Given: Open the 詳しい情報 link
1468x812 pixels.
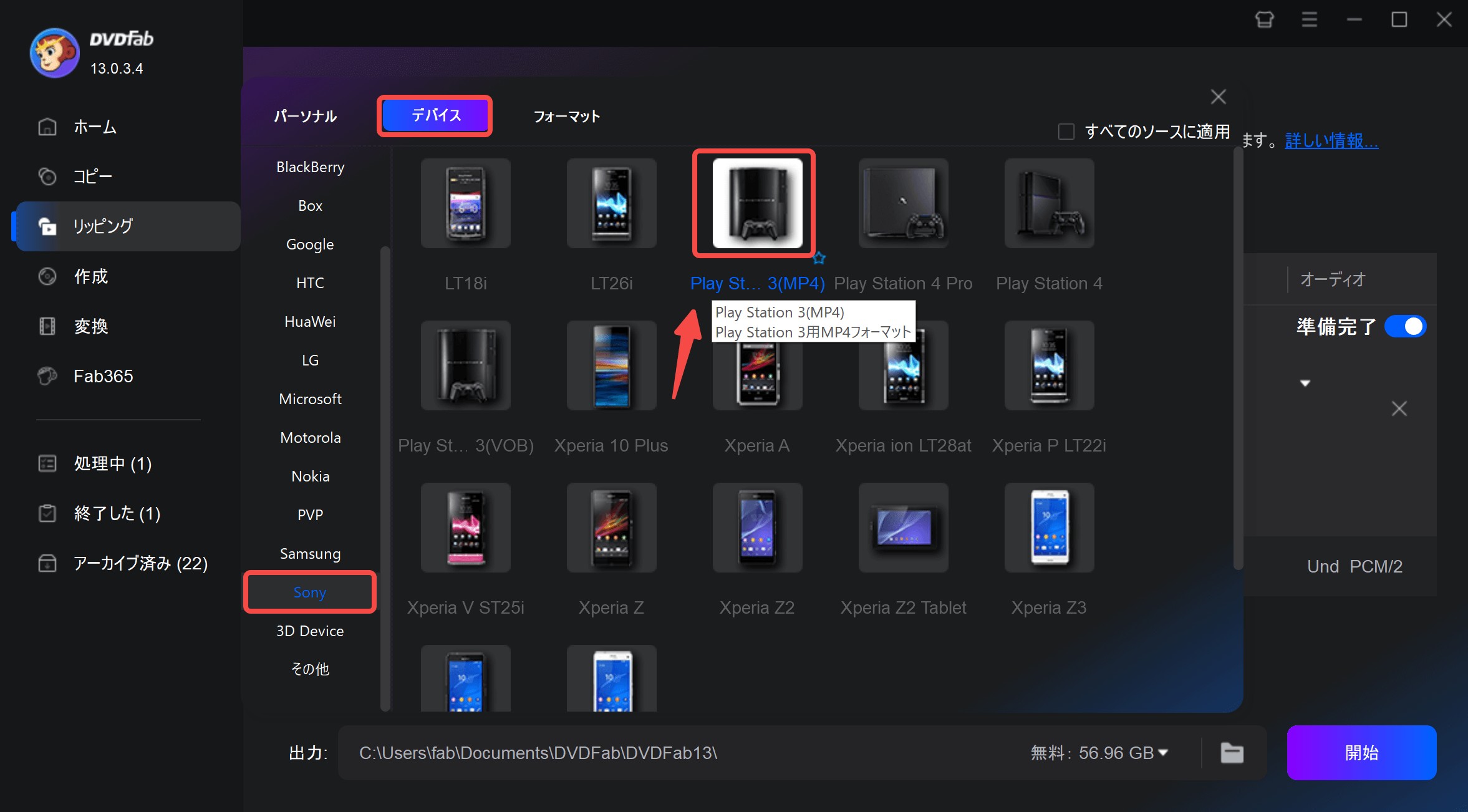Looking at the screenshot, I should point(1331,141).
